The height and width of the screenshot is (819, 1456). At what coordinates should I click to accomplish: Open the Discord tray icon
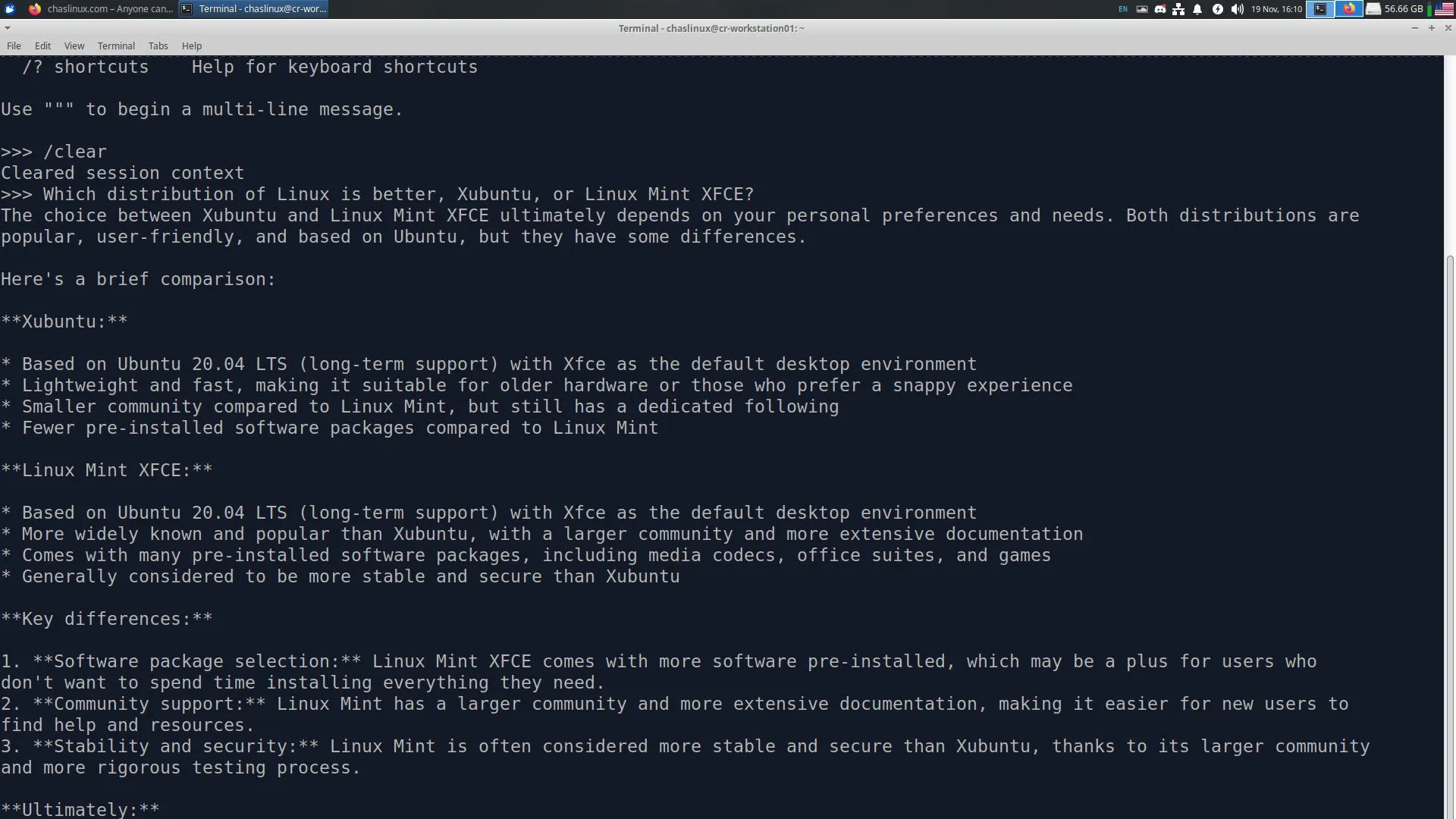[1160, 9]
